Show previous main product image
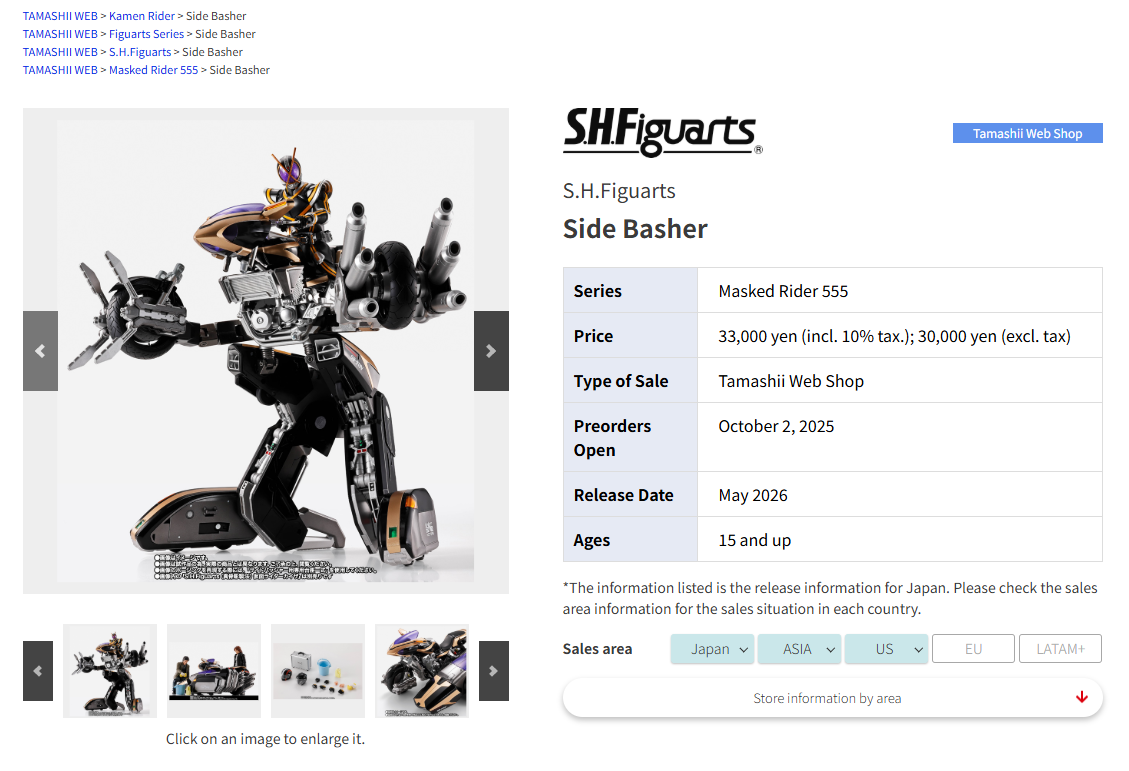 [40, 351]
